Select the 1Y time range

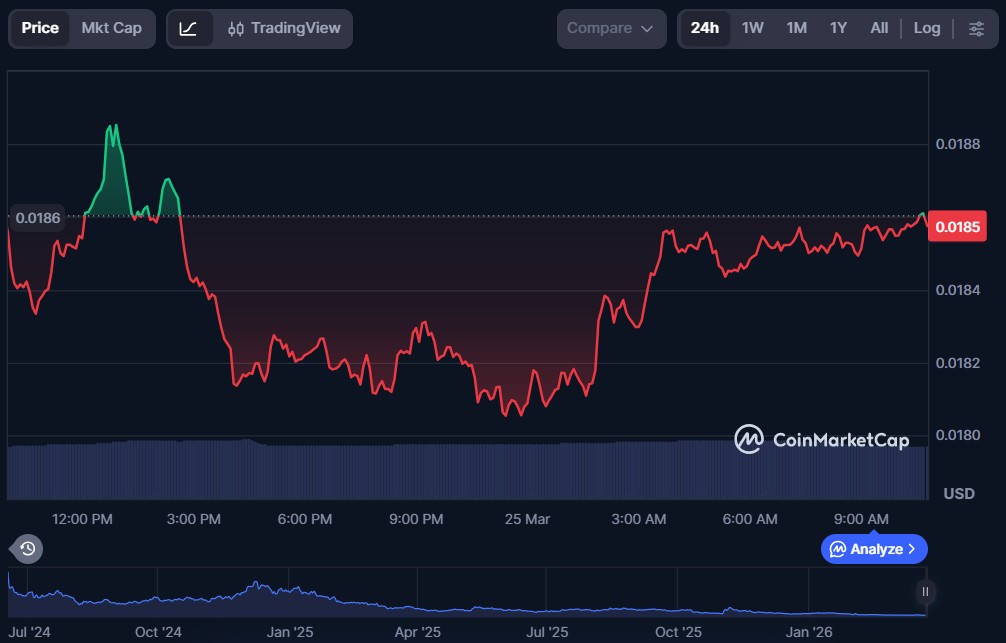(838, 28)
